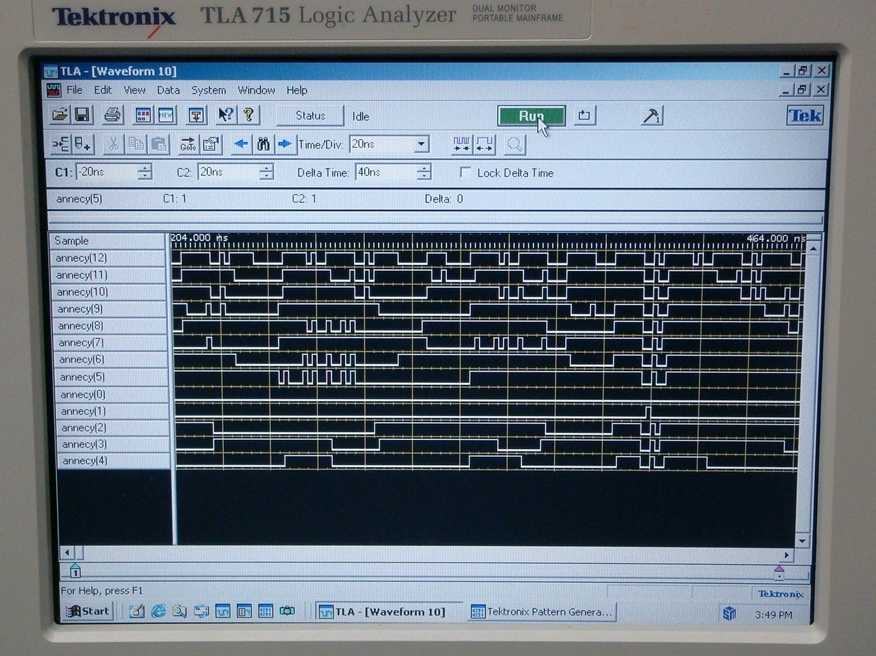Switch to TLA - [Waveform 10] taskbar button
Image resolution: width=876 pixels, height=656 pixels.
[x=389, y=612]
